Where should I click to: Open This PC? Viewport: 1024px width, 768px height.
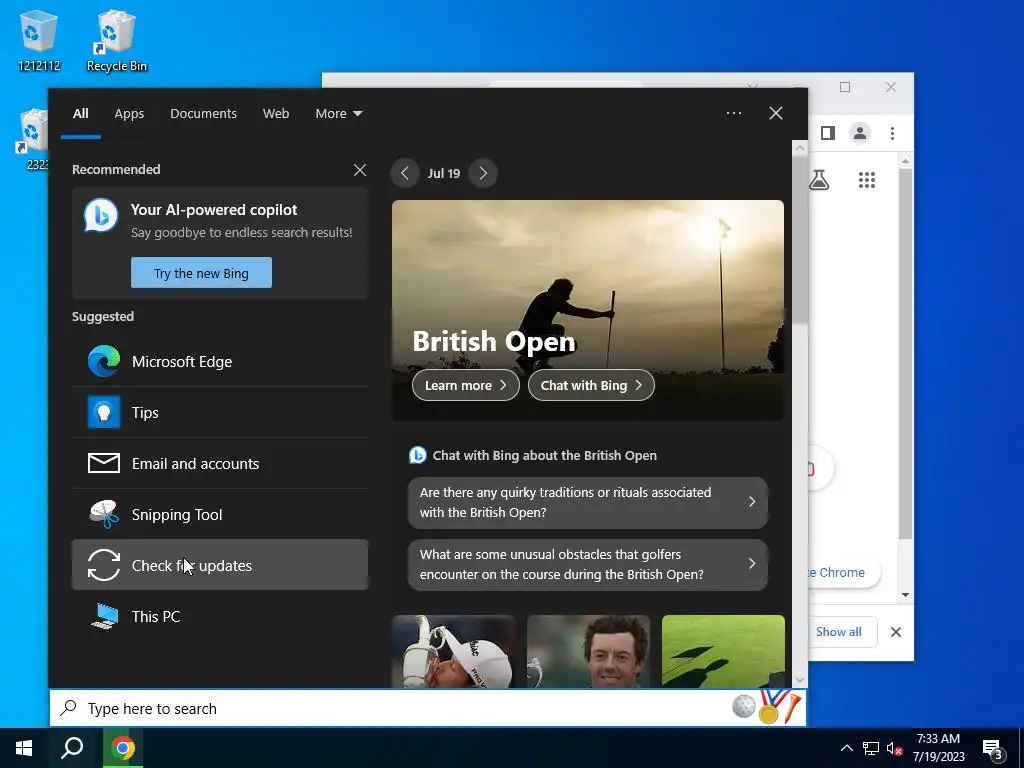click(220, 616)
